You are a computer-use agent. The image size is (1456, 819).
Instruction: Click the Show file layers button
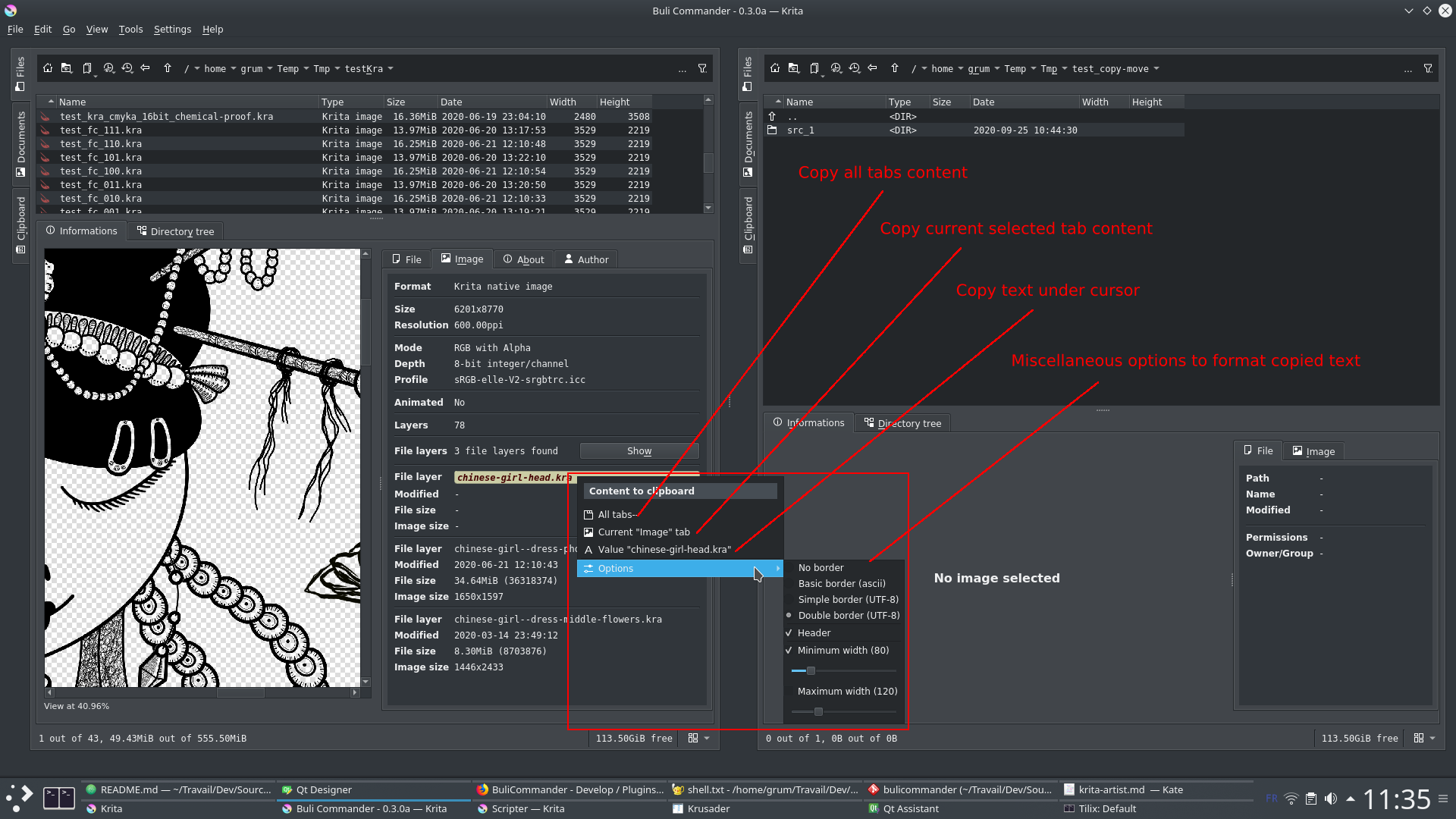[639, 450]
